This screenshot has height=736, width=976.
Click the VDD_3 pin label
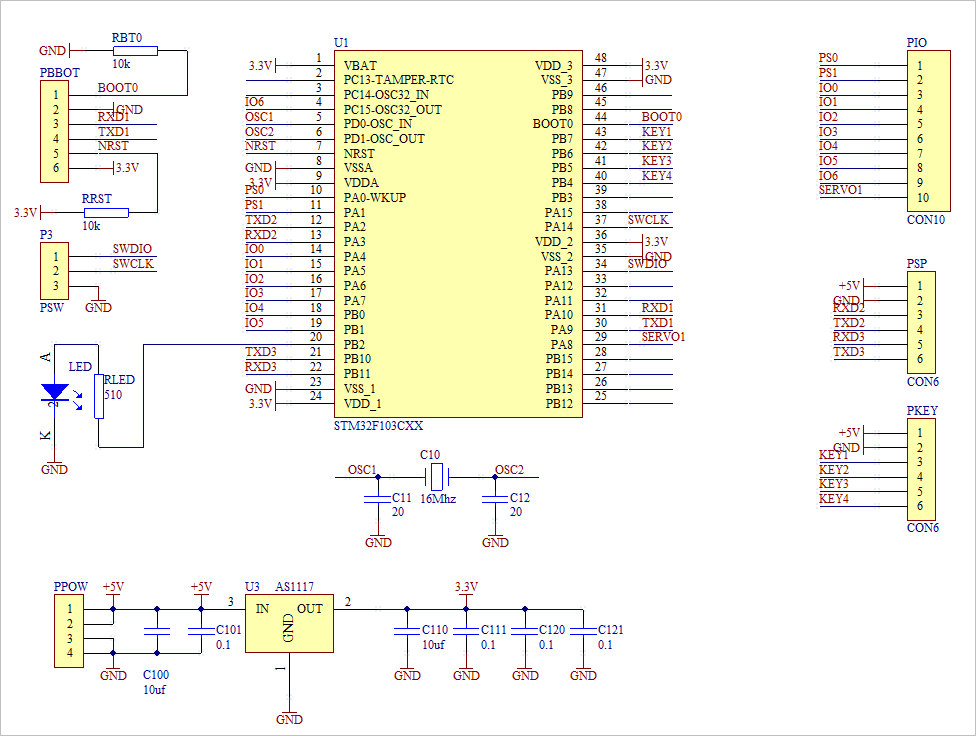pyautogui.click(x=553, y=65)
